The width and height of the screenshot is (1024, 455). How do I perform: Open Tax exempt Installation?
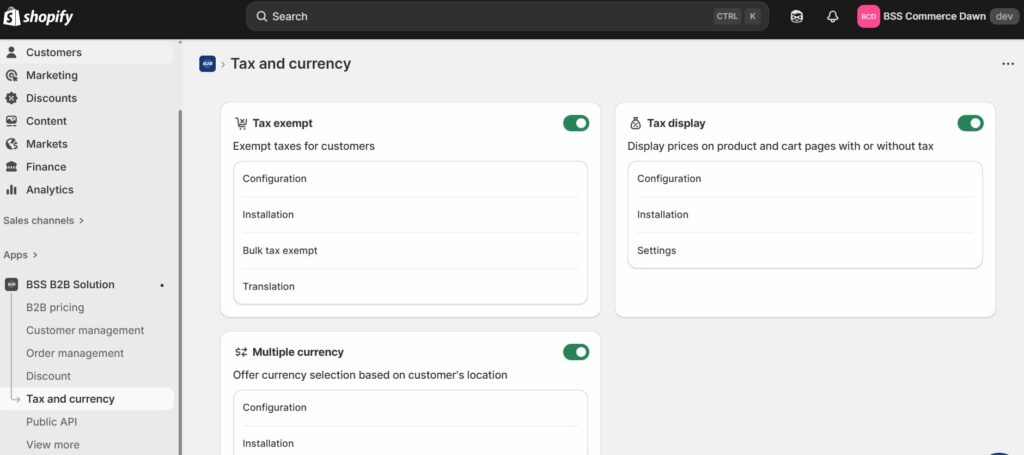[x=410, y=215]
